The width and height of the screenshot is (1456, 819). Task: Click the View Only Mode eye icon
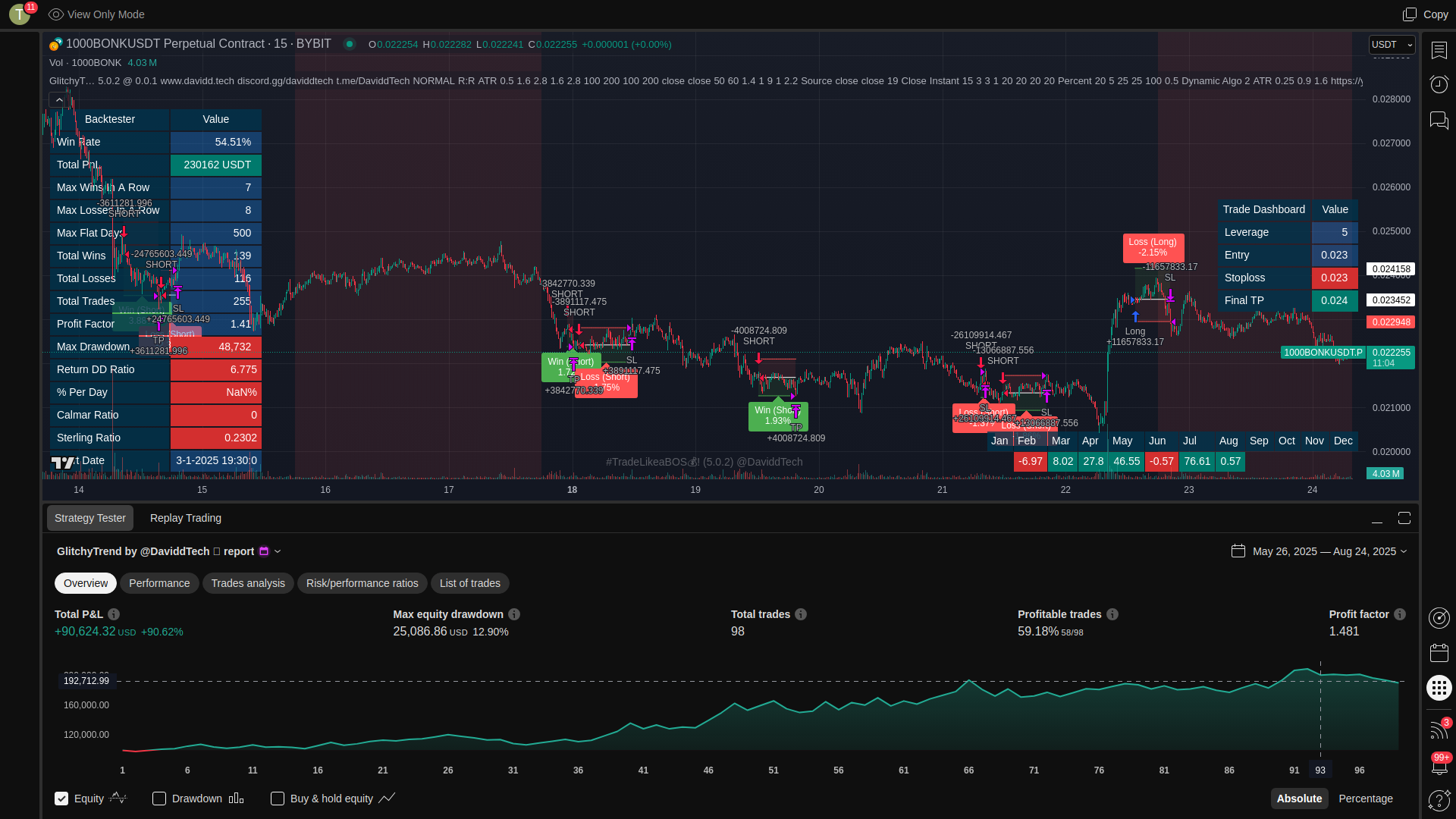55,14
